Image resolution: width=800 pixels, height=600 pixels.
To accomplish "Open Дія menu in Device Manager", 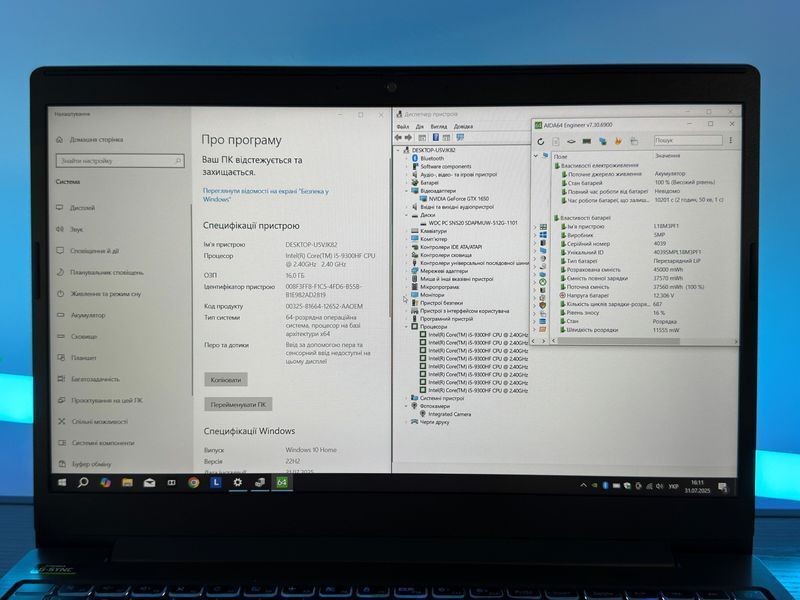I will coord(419,126).
